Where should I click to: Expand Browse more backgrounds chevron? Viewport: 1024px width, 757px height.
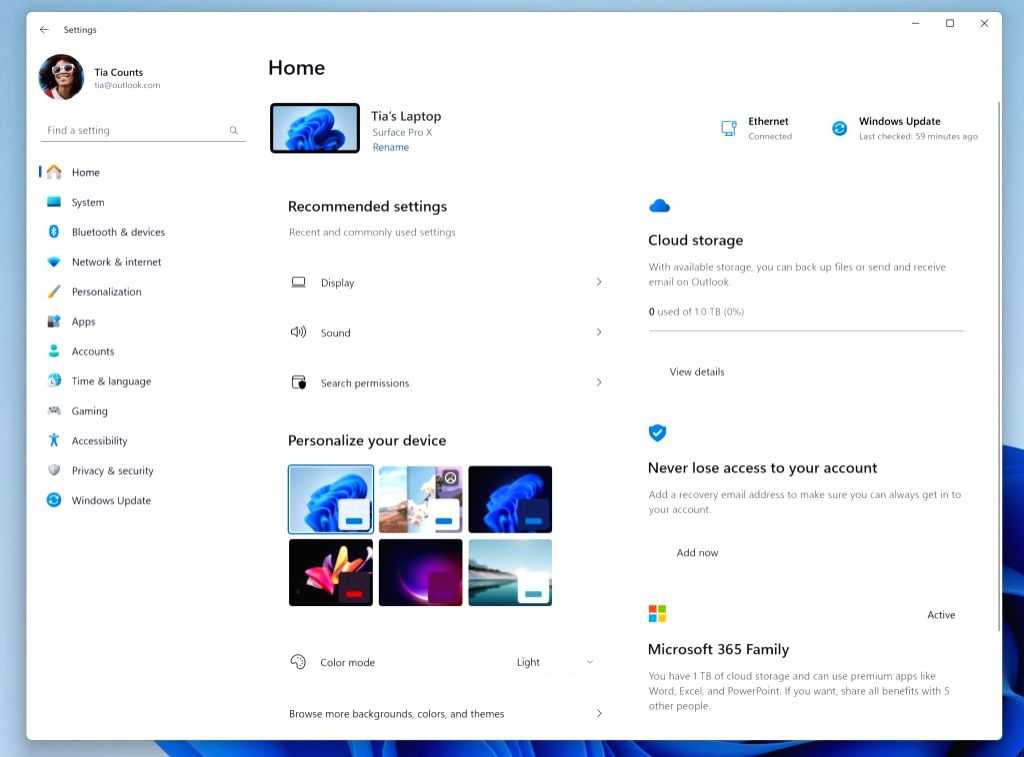599,713
